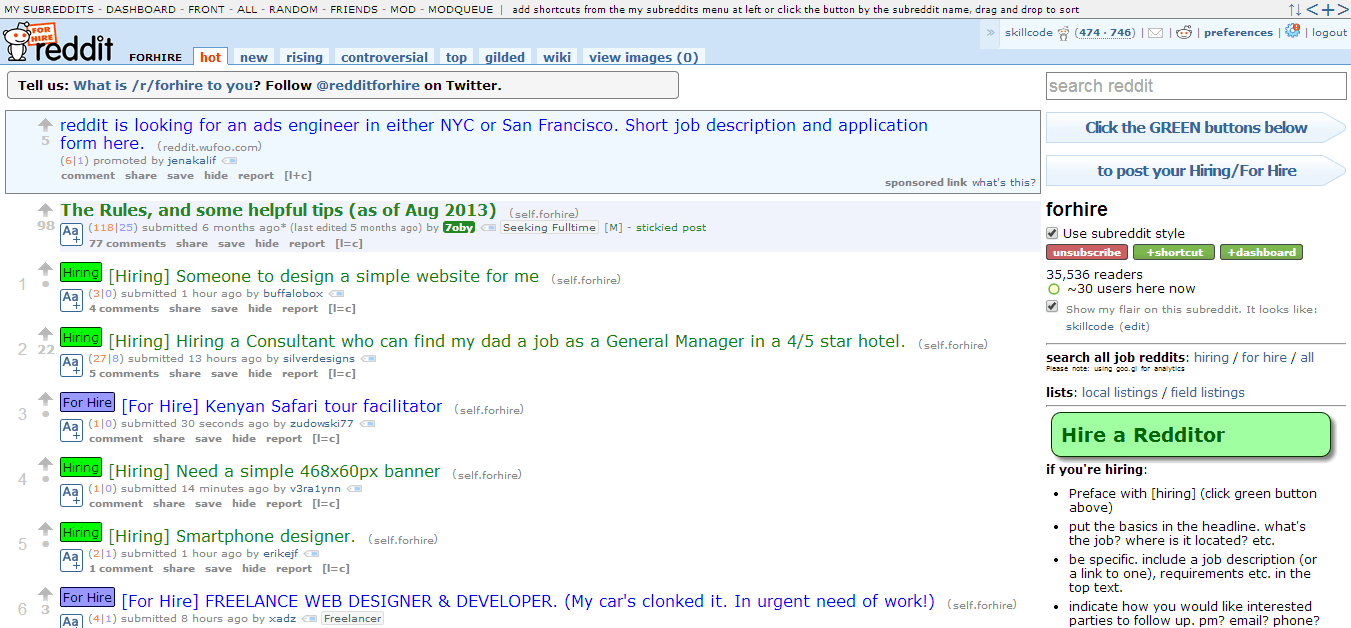Click the left angle bracket in shortcut bar
Image resolution: width=1351 pixels, height=628 pixels.
pos(1312,10)
